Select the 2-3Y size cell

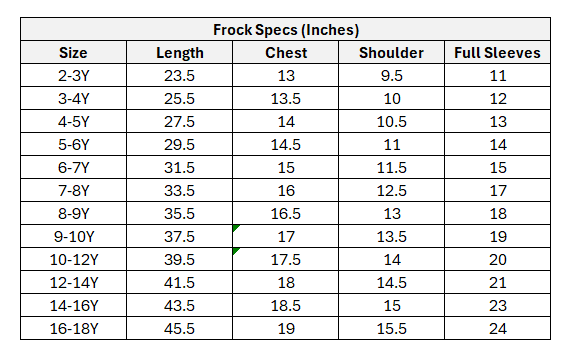click(x=73, y=75)
